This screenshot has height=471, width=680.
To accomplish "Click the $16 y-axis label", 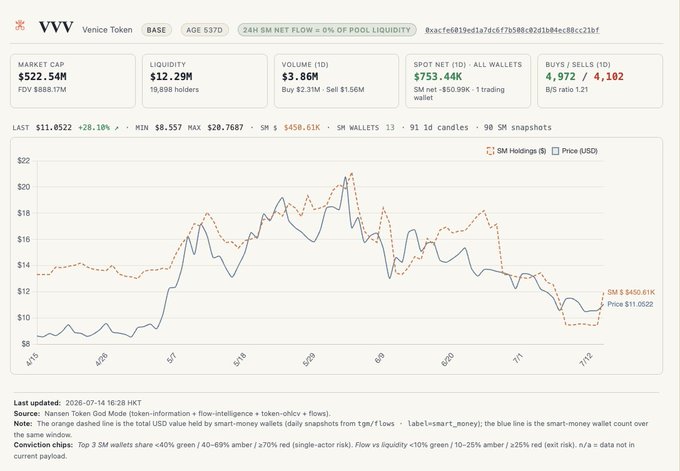I will [23, 239].
